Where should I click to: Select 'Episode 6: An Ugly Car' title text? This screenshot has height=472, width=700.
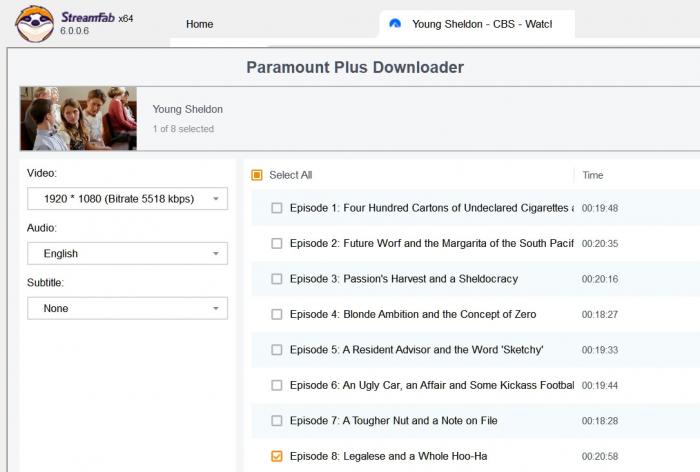tap(432, 385)
